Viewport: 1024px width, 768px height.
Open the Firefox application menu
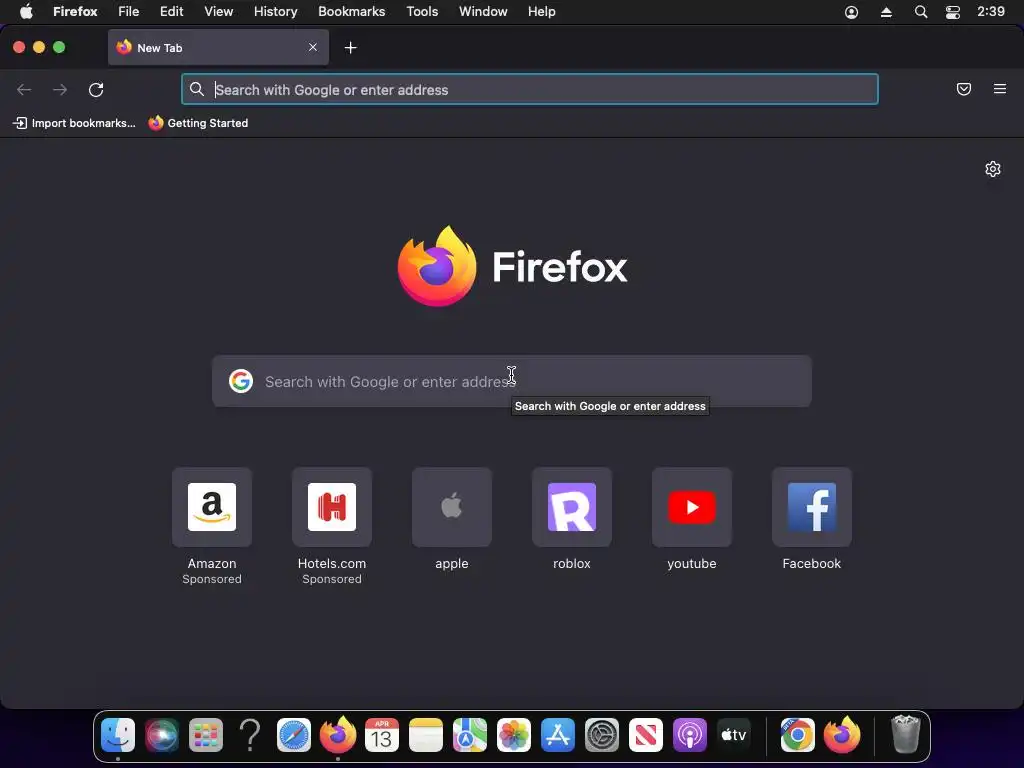75,12
